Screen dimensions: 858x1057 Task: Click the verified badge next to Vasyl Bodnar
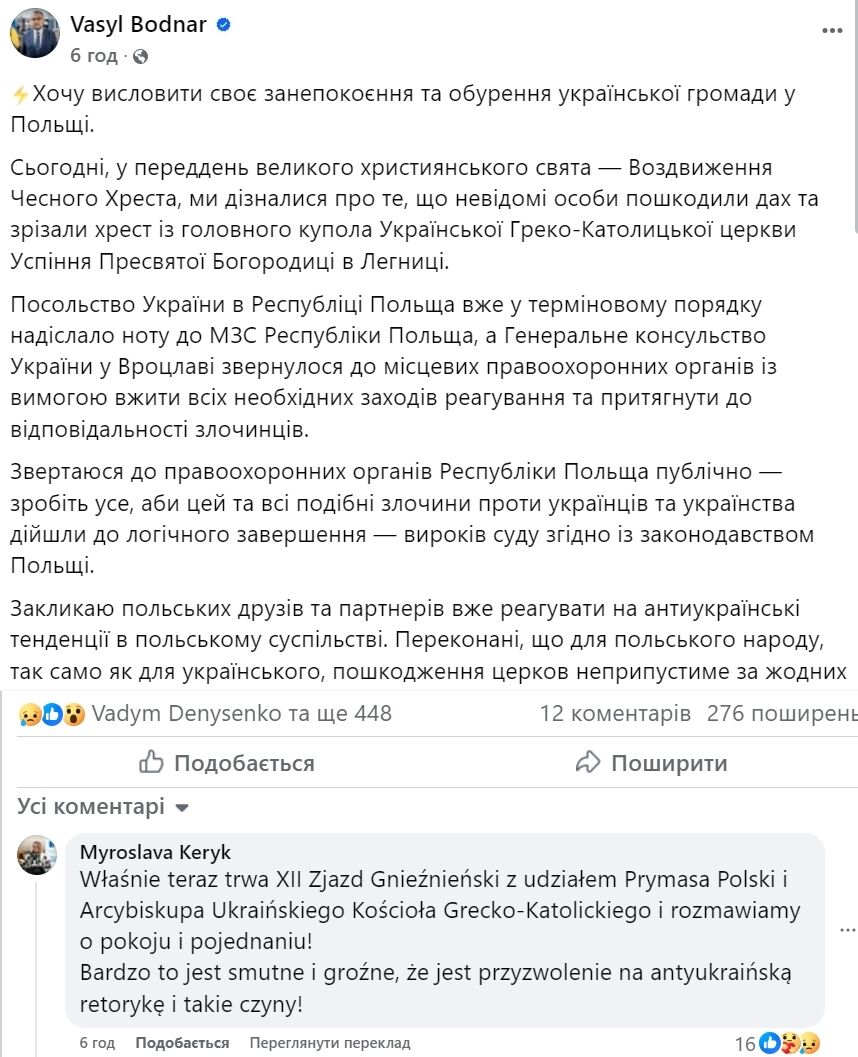[x=223, y=22]
